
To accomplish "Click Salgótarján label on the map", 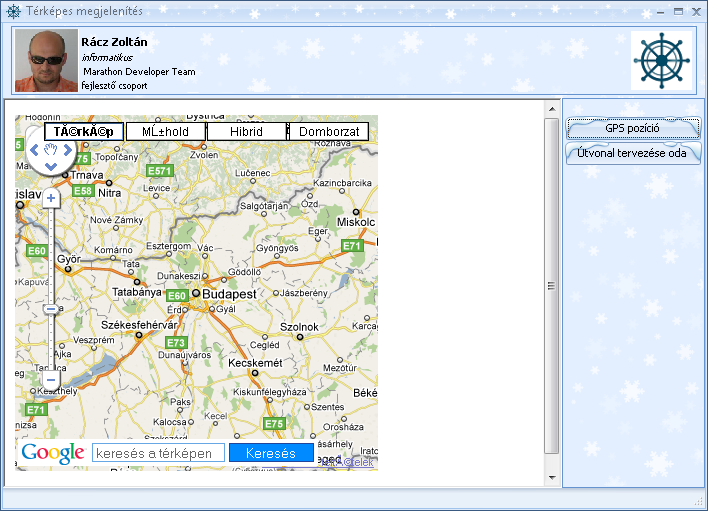I will pos(264,206).
